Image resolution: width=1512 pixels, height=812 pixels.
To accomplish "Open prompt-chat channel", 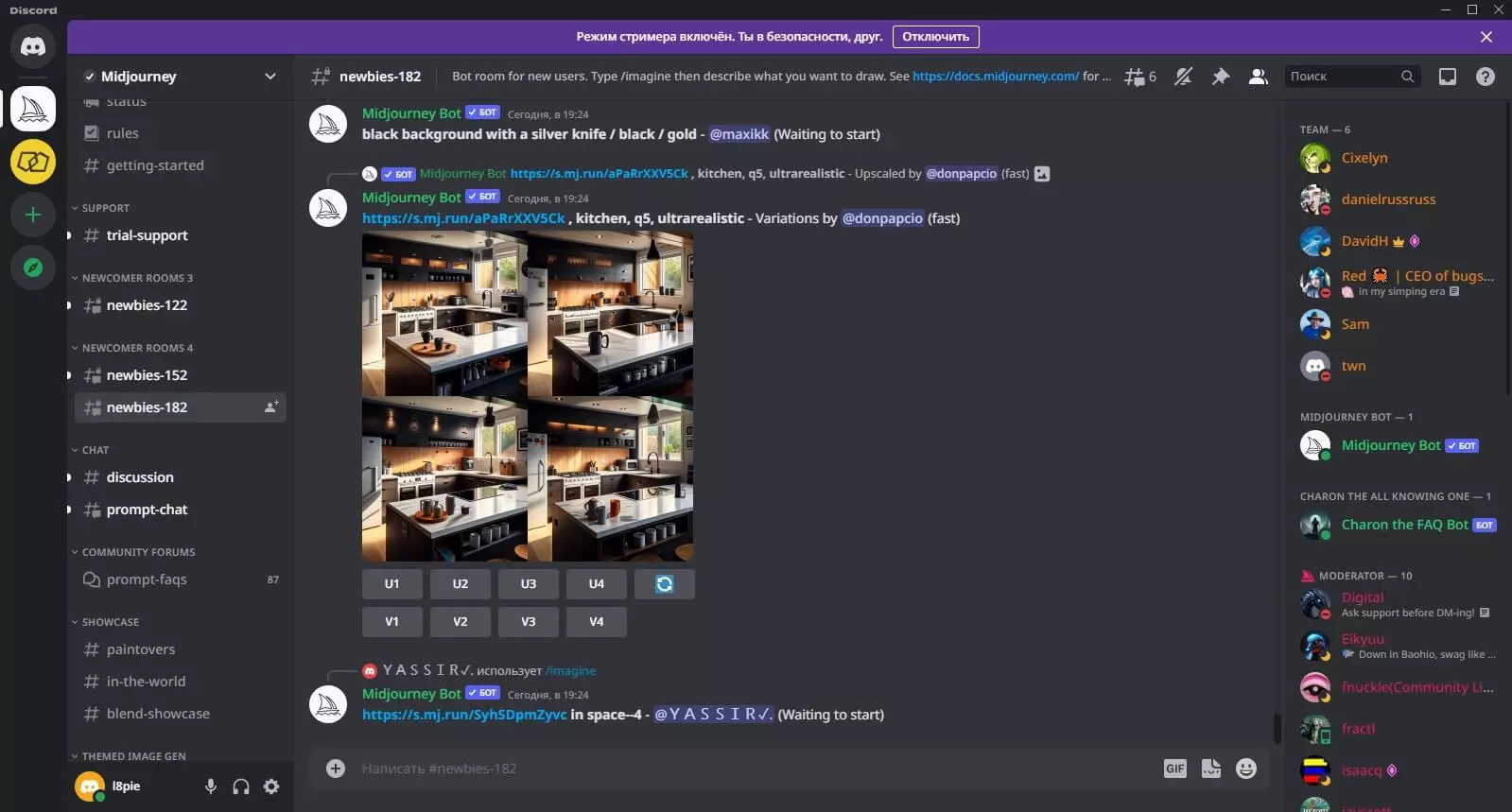I will (180, 510).
